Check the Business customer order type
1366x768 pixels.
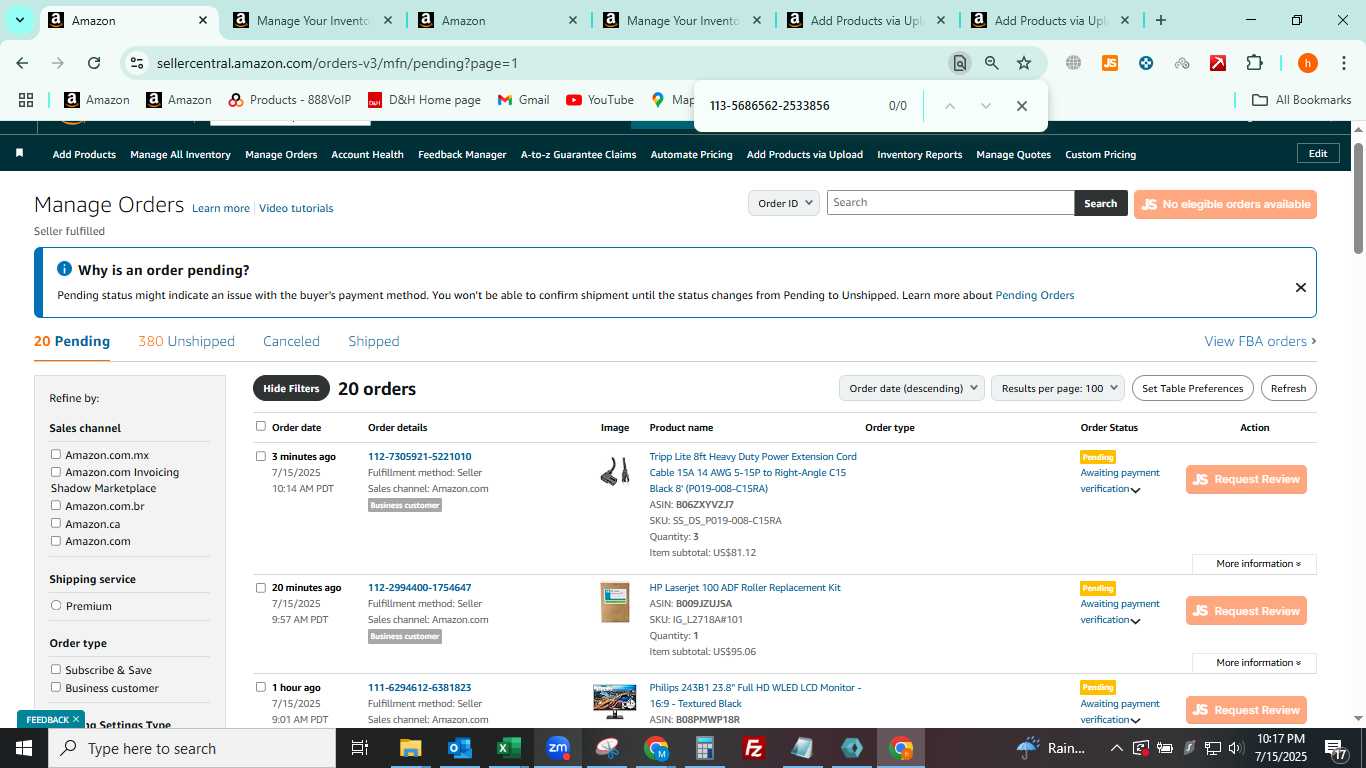tap(56, 688)
